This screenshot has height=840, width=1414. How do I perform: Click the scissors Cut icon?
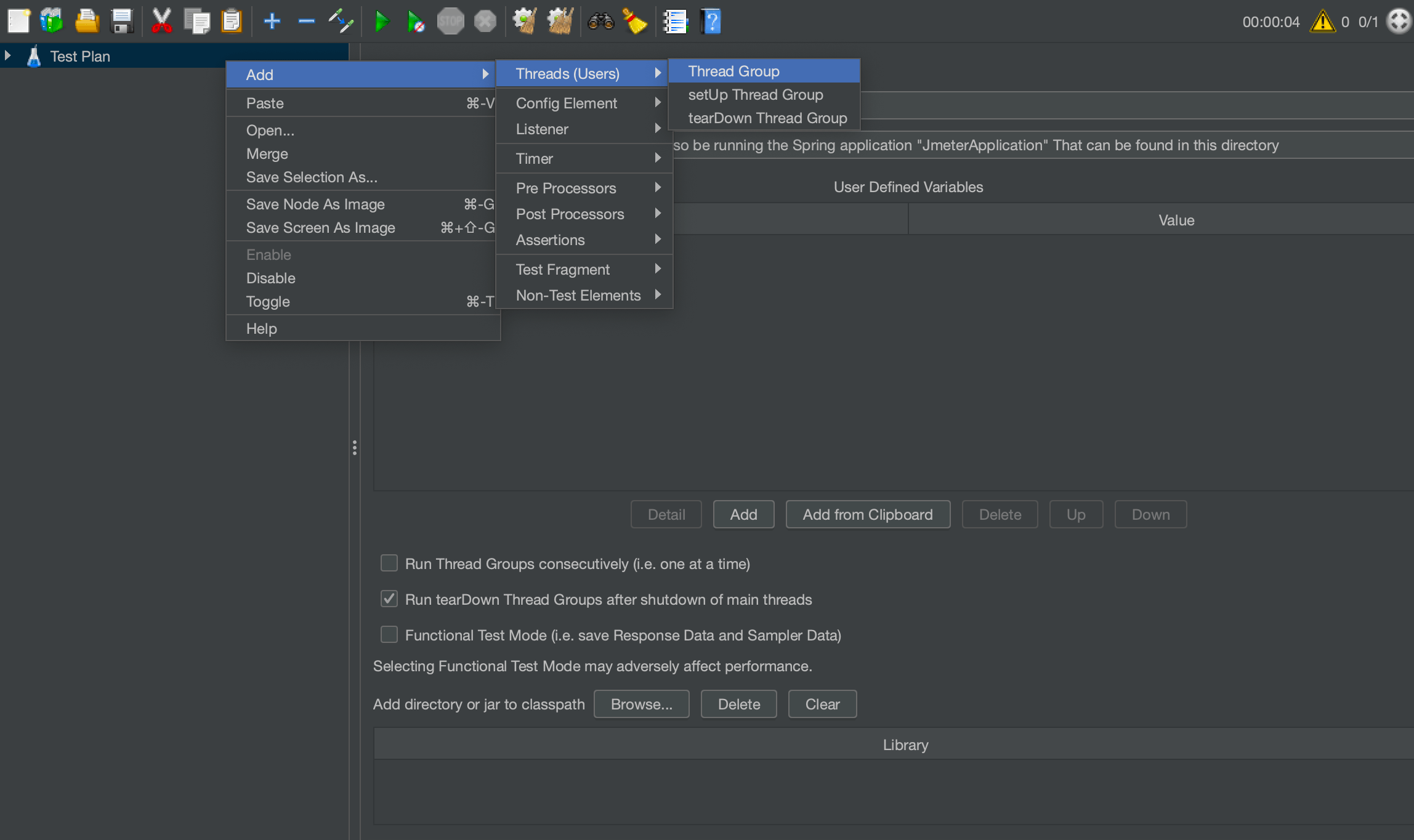[161, 21]
